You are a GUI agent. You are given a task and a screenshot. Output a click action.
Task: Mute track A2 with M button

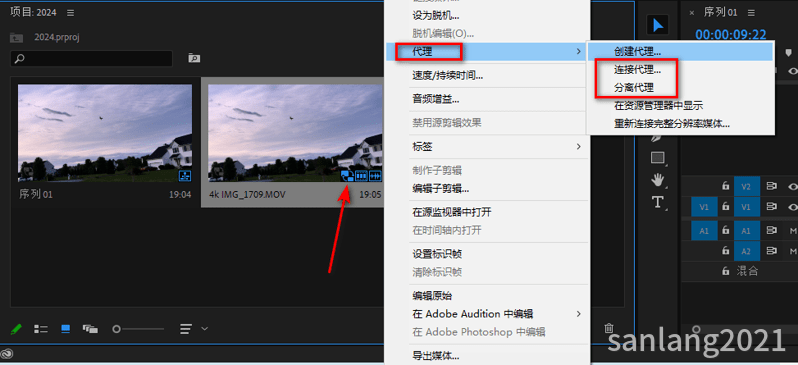793,251
